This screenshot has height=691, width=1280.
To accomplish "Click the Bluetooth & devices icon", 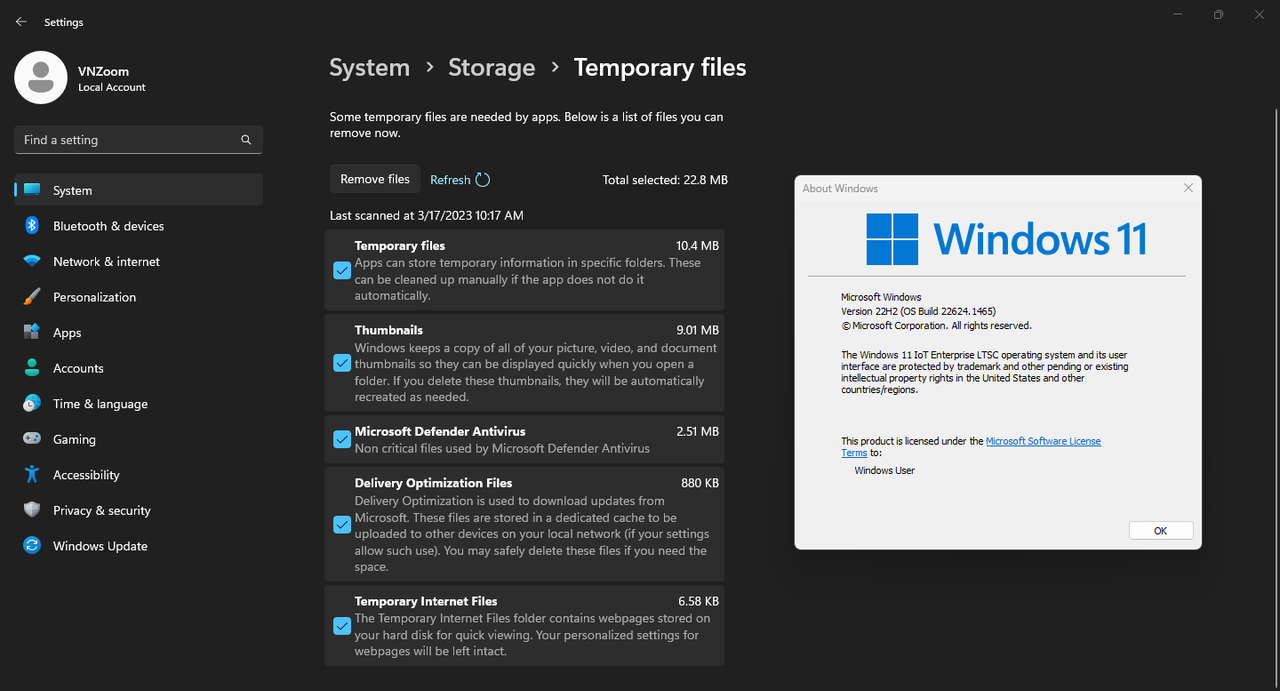I will [x=32, y=226].
